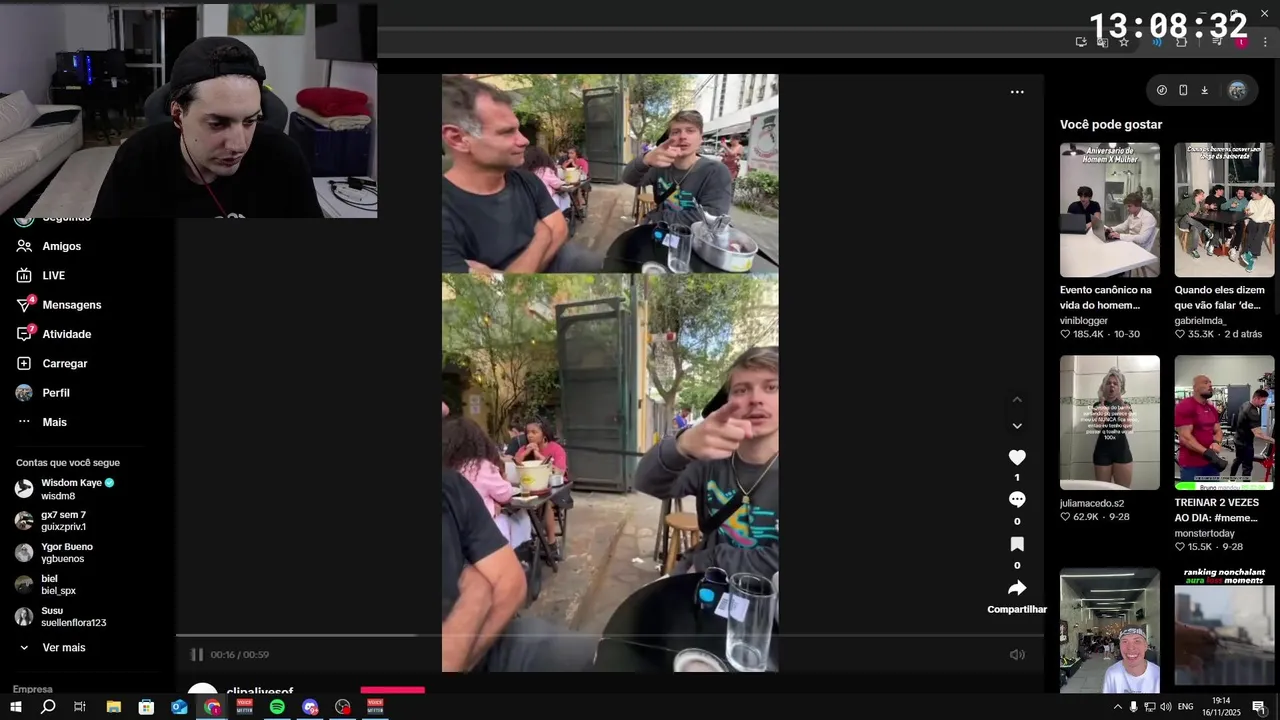
Task: Click the Carregar plus-square icon
Action: tap(24, 364)
